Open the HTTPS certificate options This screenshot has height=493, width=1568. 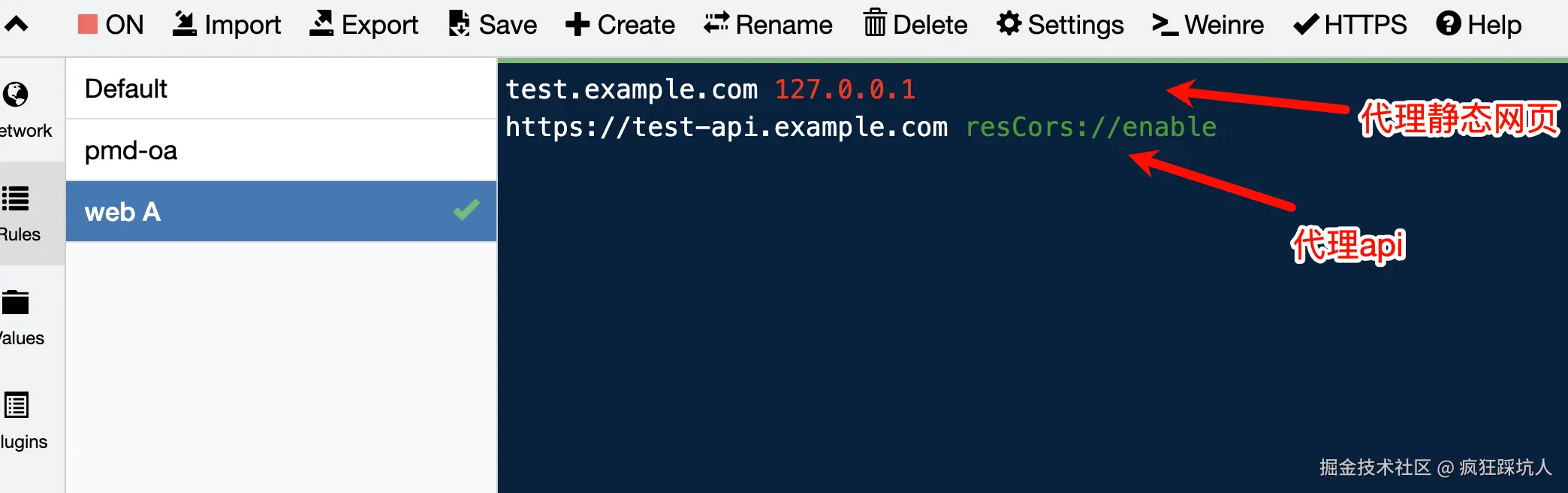tap(1350, 25)
